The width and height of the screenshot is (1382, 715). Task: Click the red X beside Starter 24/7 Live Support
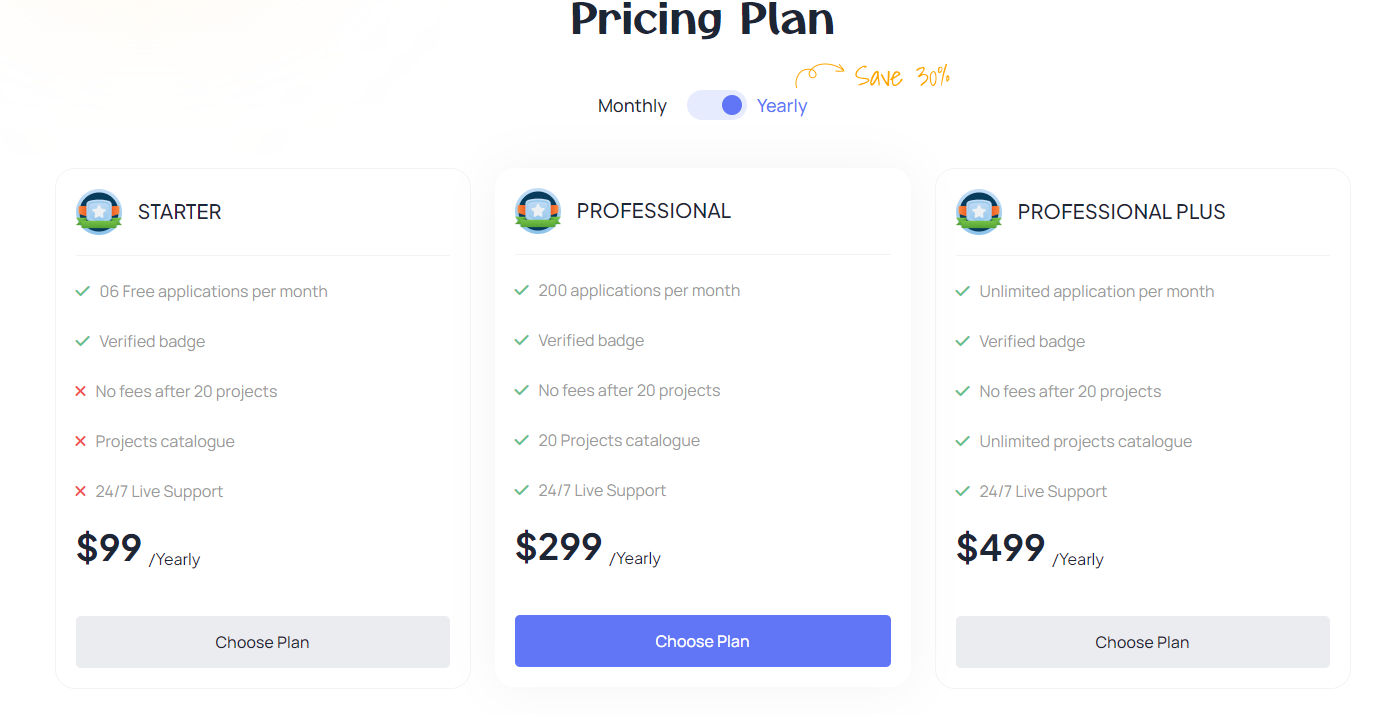coord(81,491)
